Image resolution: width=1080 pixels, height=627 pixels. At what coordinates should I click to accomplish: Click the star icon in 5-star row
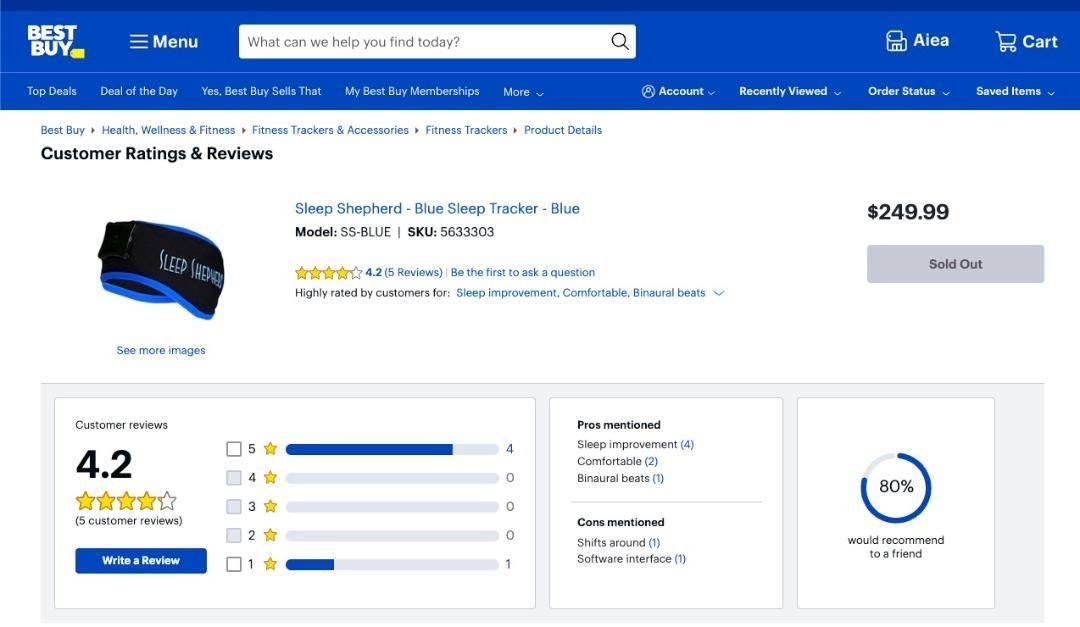click(271, 449)
